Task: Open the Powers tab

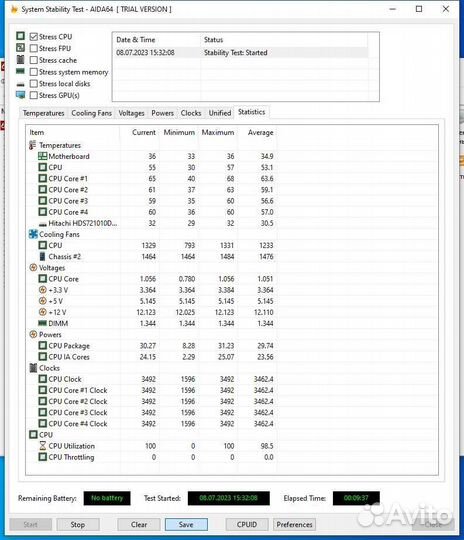Action: pos(162,113)
